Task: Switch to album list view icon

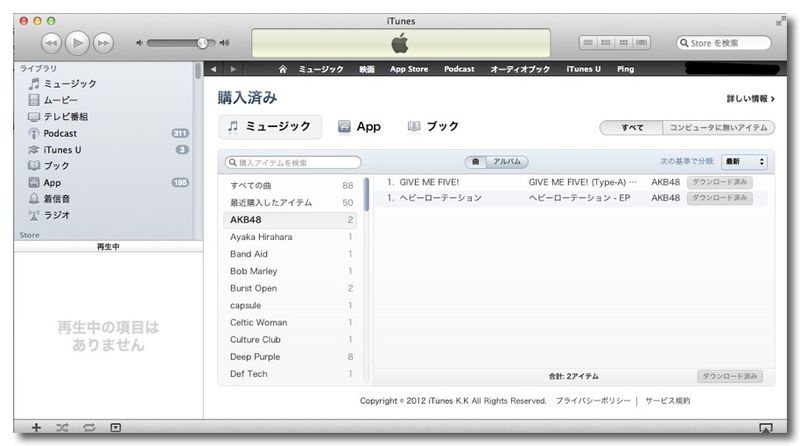Action: pos(606,43)
